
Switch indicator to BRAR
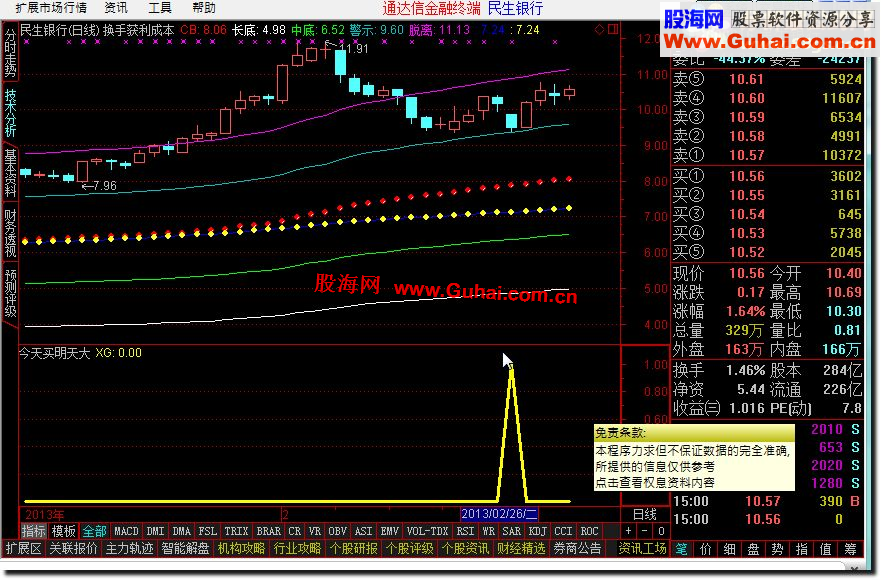click(x=268, y=531)
